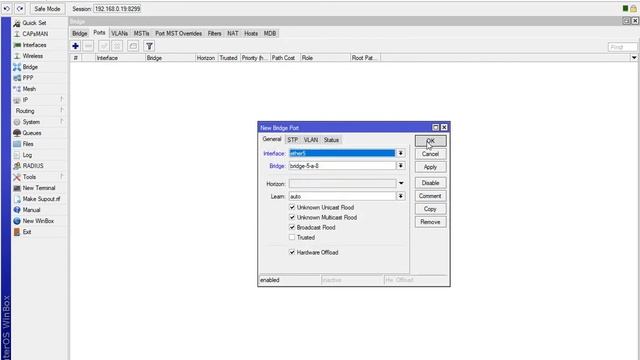640x360 pixels.
Task: Click Make Supout.rif
Action: 41,199
